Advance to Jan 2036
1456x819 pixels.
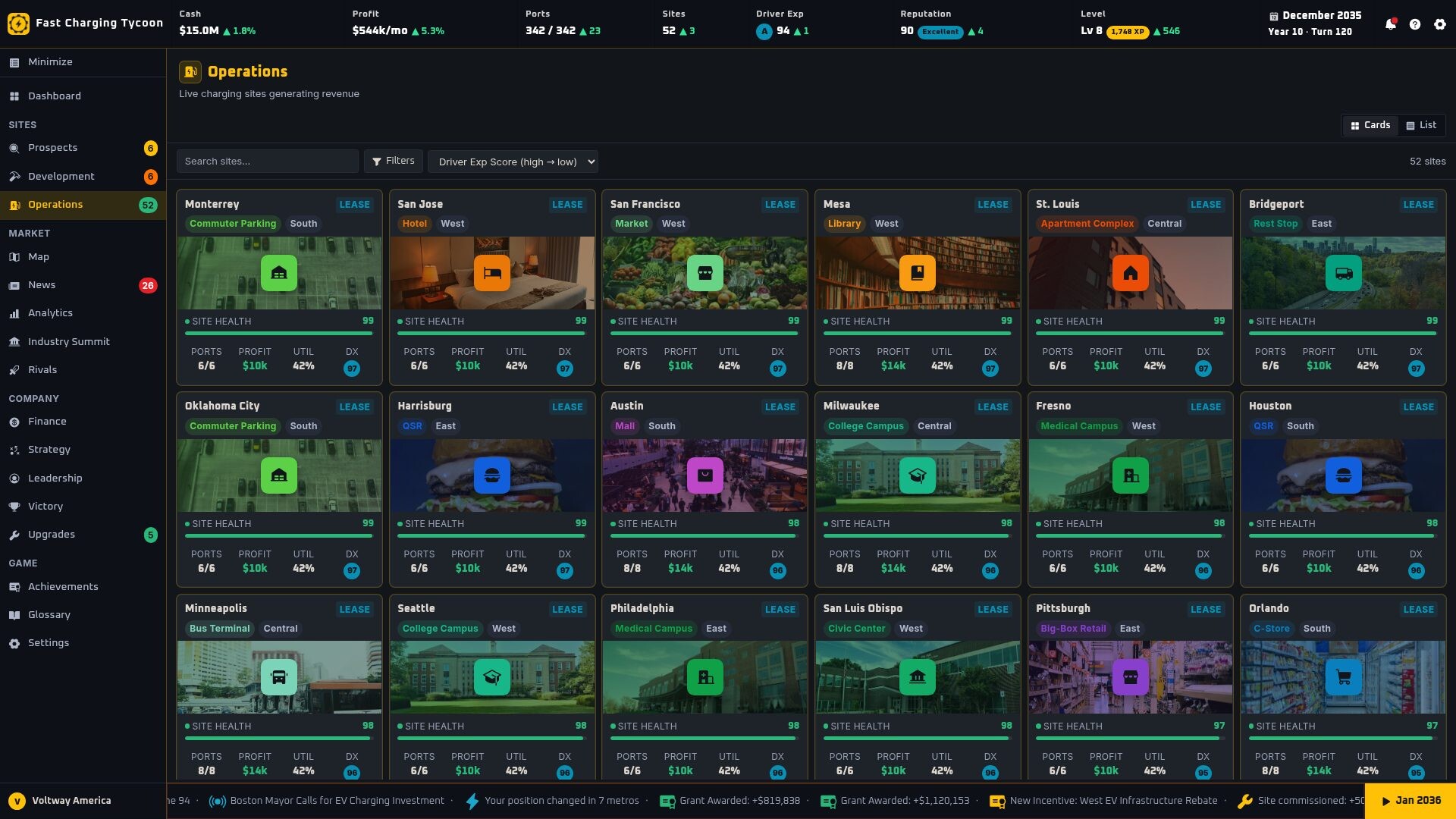click(x=1410, y=801)
